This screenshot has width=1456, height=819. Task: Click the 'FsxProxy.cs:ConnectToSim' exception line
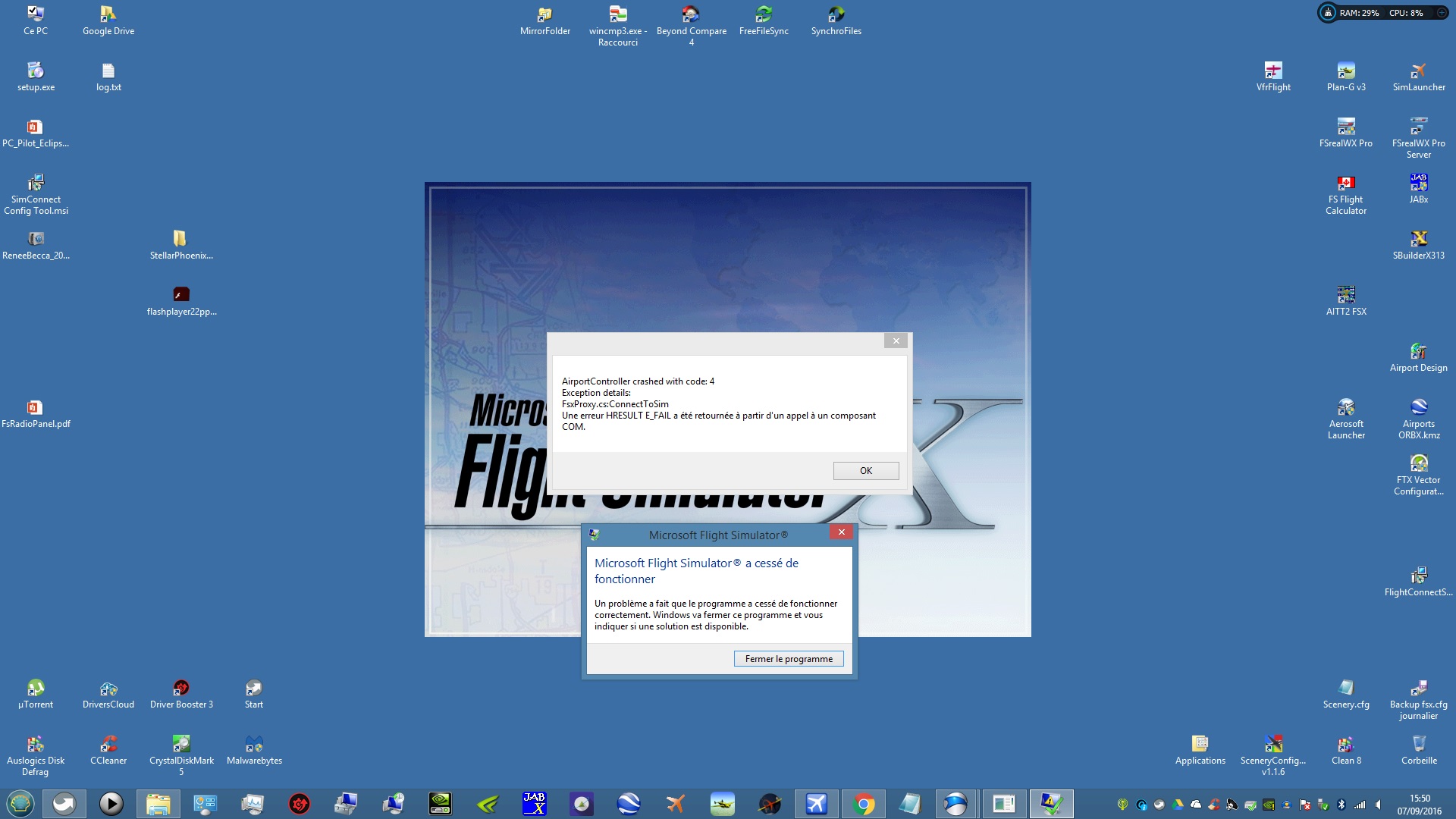point(615,404)
